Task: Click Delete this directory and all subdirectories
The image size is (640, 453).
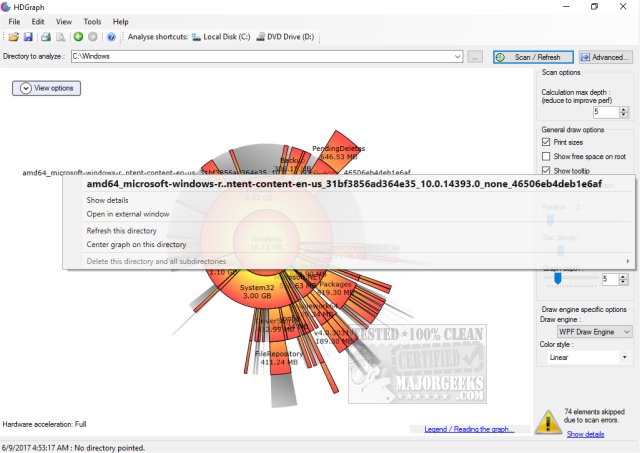Action: 156,261
